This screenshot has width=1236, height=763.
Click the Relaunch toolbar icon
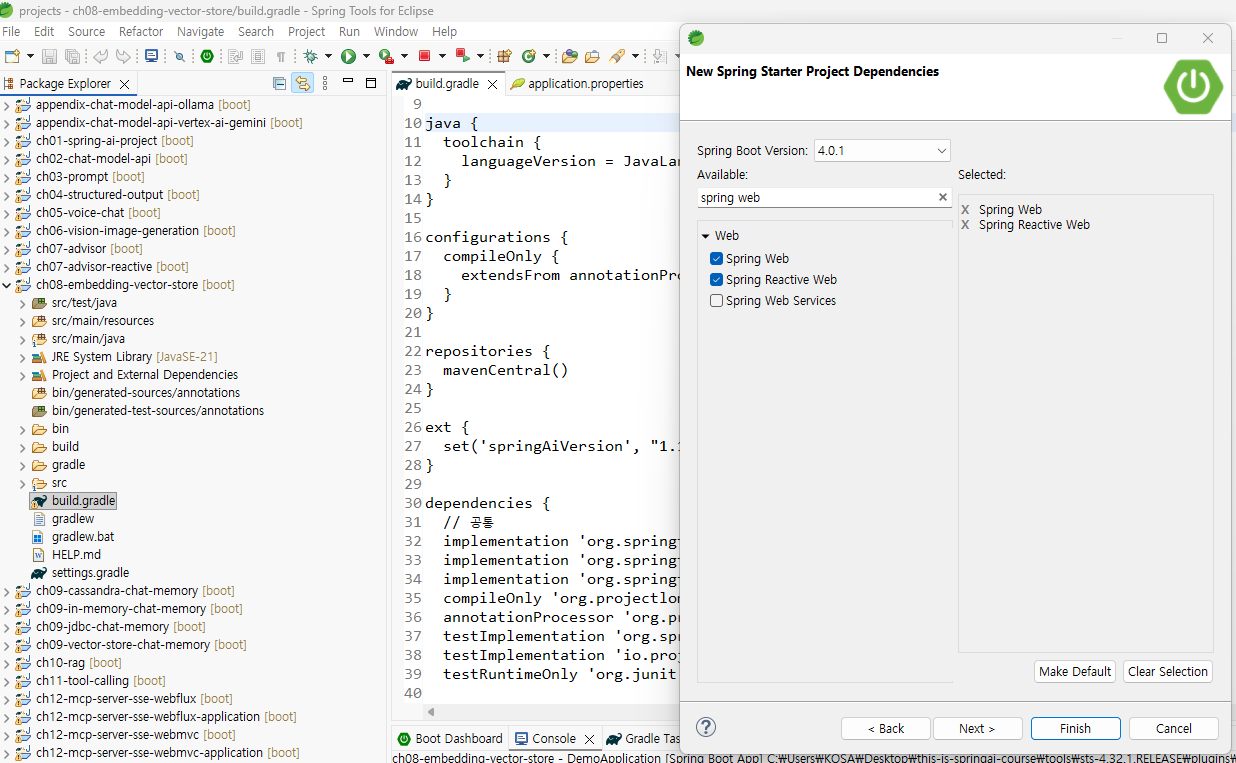tap(462, 56)
